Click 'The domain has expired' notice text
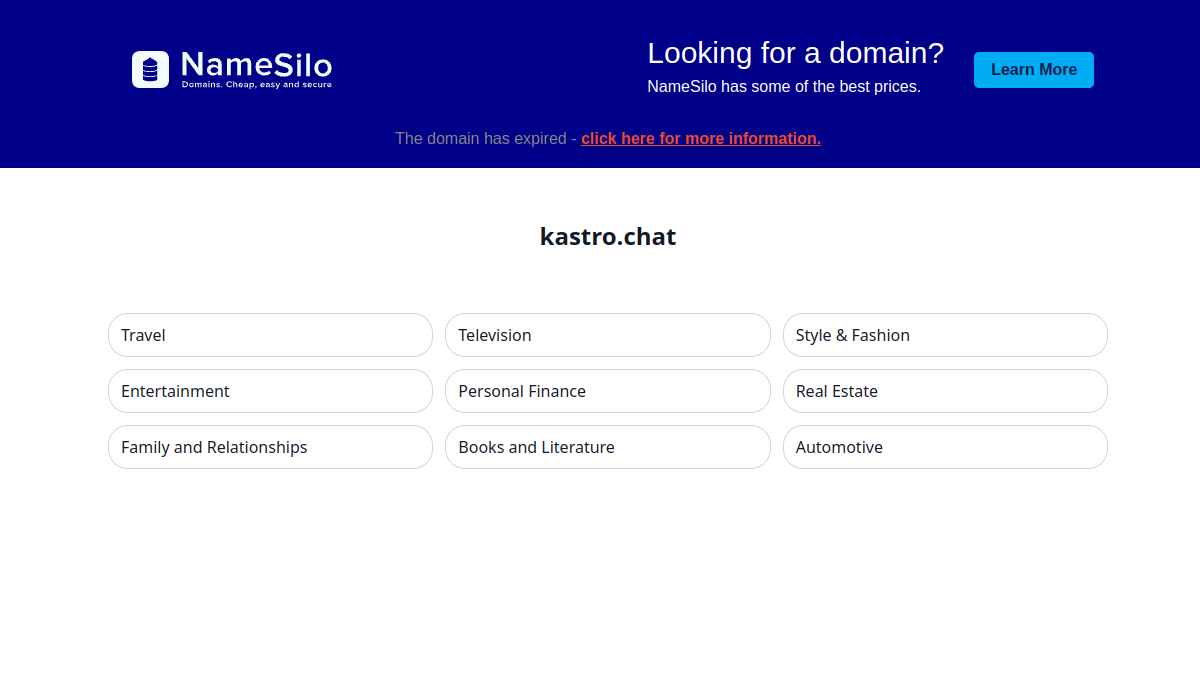Viewport: 1200px width, 675px height. point(481,138)
